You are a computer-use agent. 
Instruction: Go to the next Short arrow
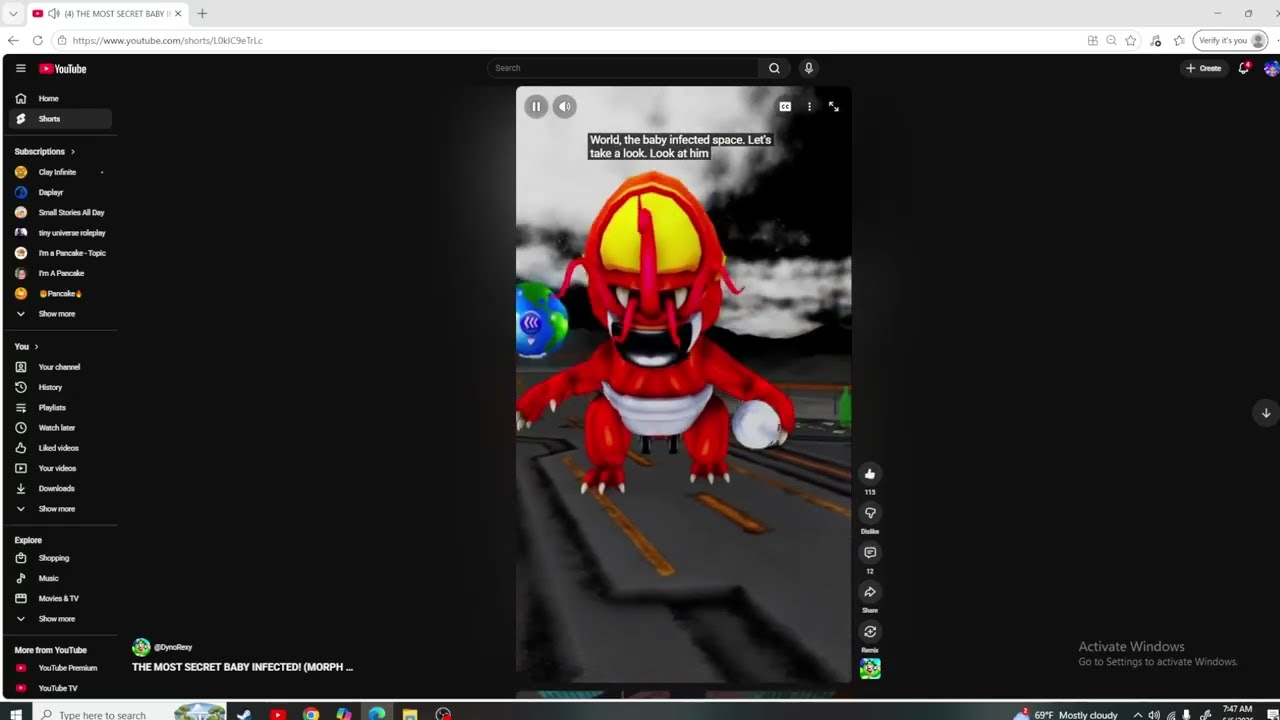1265,413
